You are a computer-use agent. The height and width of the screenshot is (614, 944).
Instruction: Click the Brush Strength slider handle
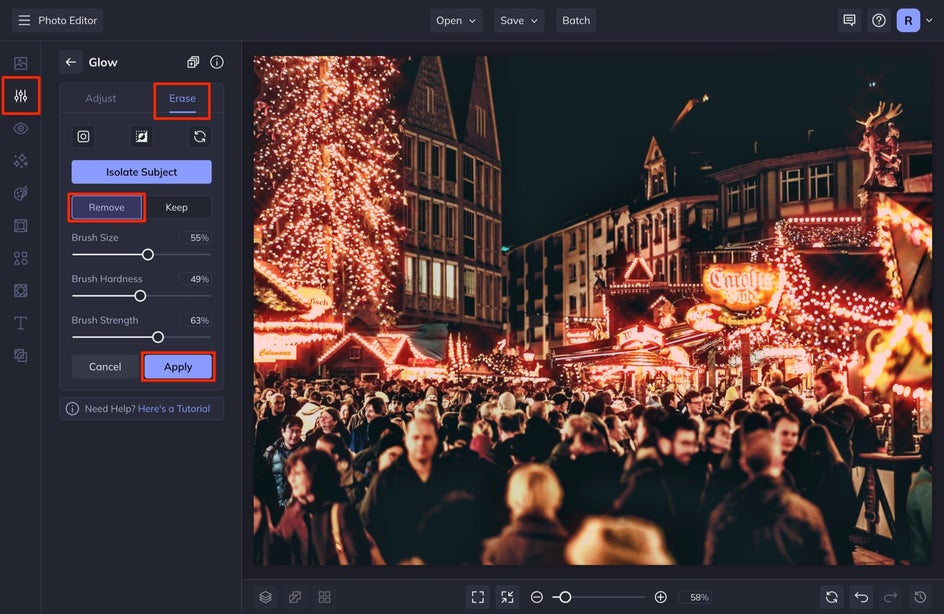tap(158, 337)
